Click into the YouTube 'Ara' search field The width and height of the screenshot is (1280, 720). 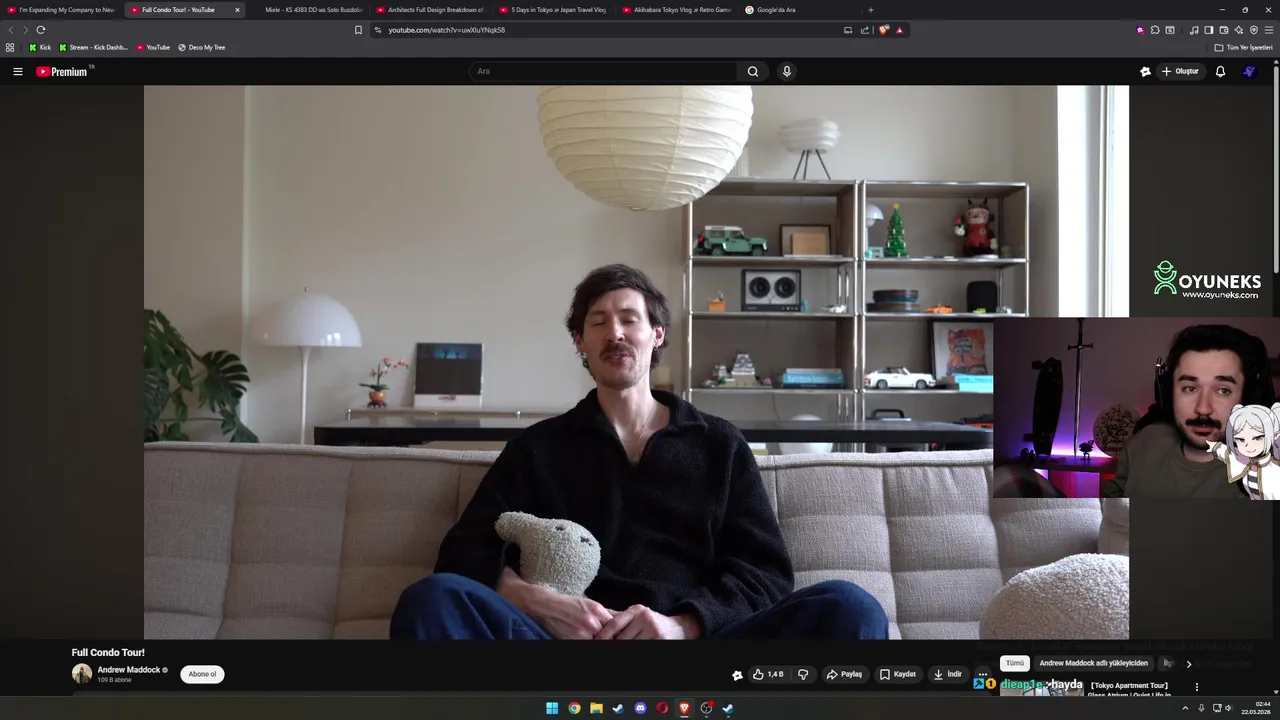pyautogui.click(x=603, y=71)
